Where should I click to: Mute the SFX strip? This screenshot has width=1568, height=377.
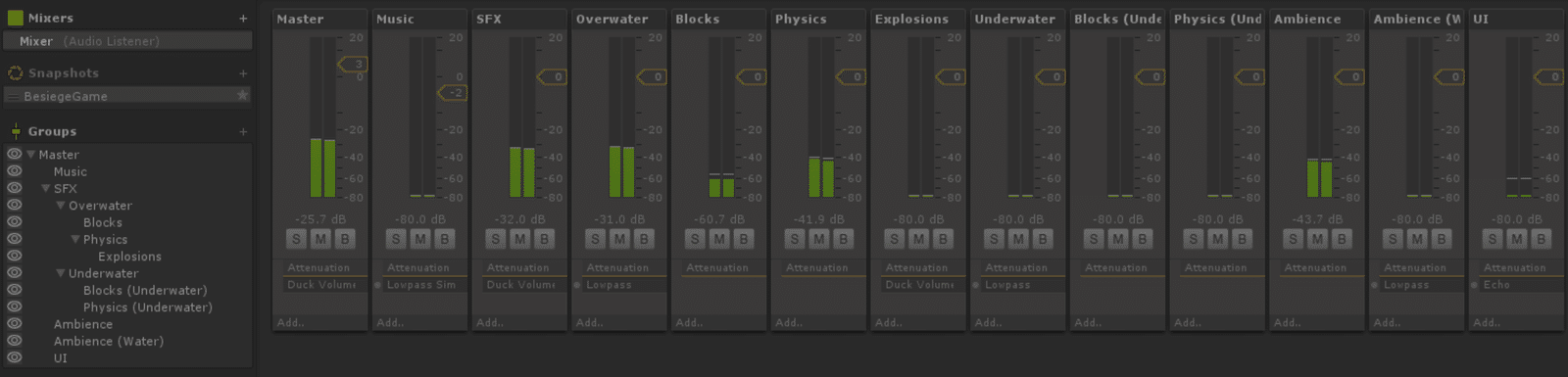(x=520, y=239)
